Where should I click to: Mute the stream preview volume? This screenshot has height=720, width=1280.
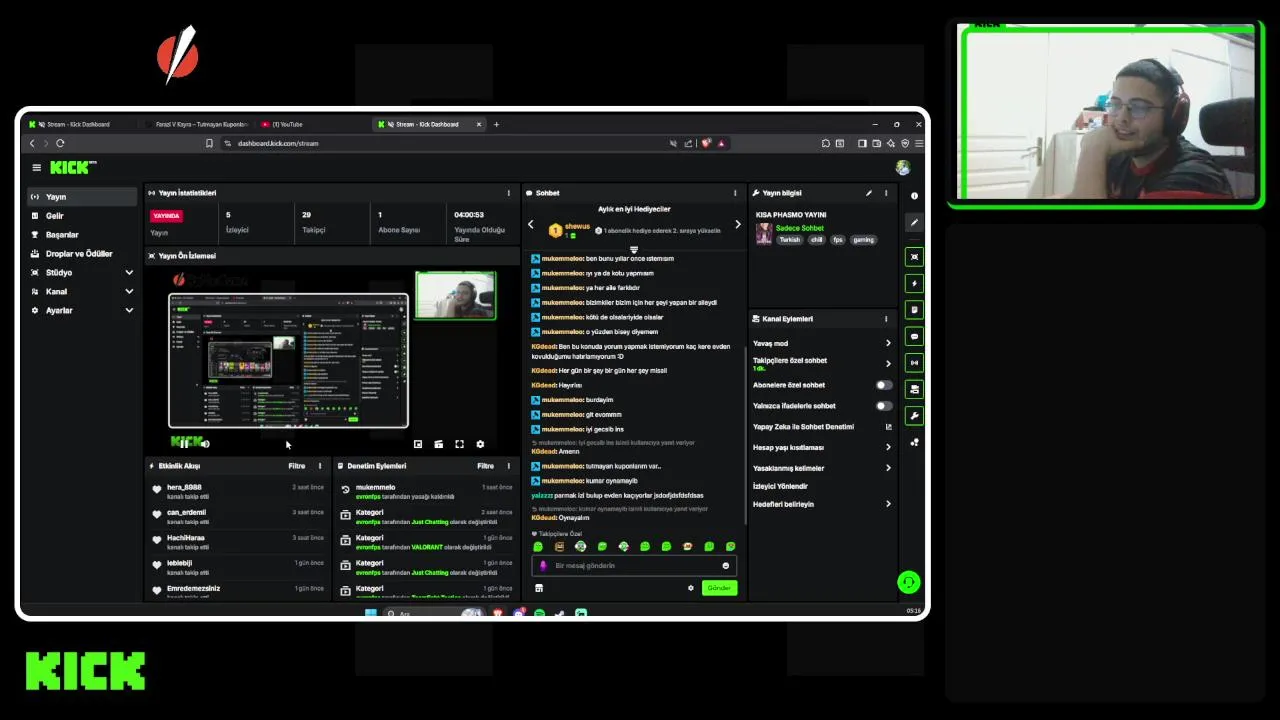[205, 444]
